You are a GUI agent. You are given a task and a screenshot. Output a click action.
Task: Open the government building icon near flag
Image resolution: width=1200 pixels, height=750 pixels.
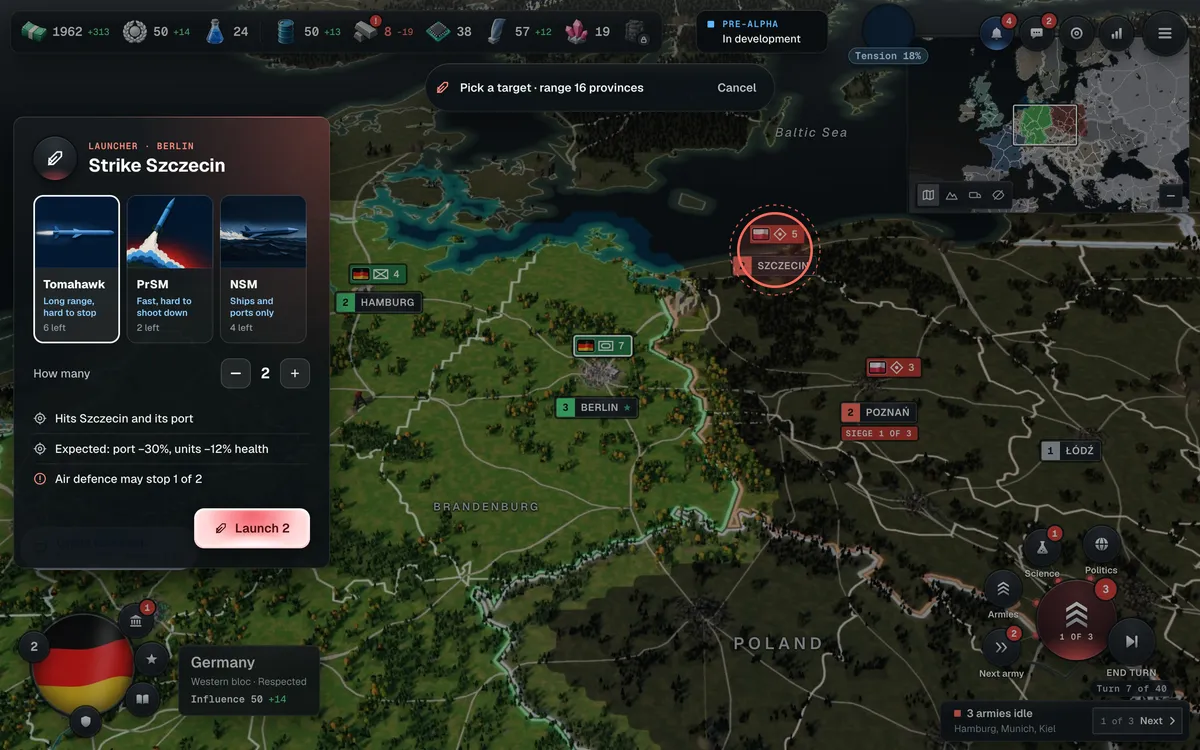pos(136,622)
